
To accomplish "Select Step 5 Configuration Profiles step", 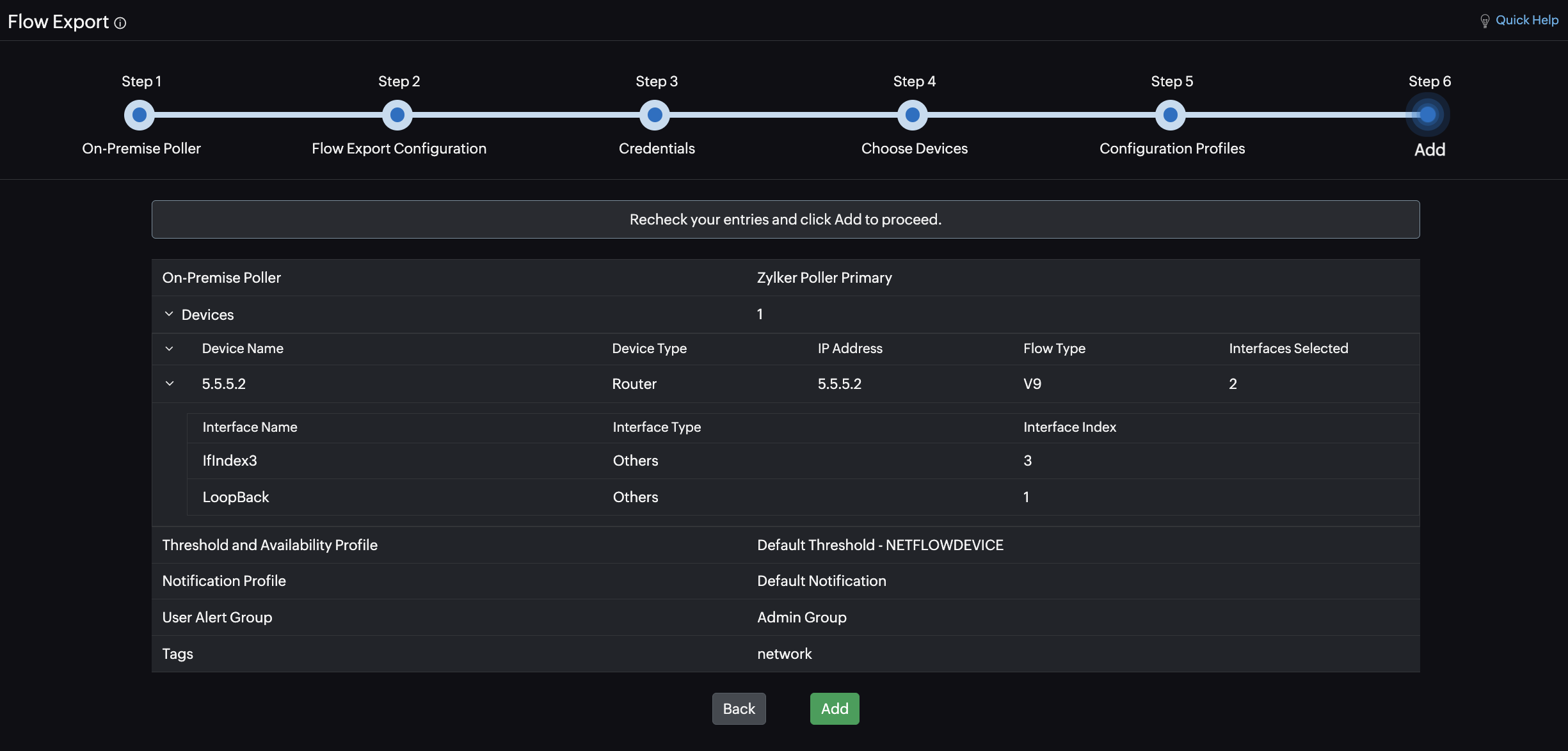I will click(x=1171, y=114).
